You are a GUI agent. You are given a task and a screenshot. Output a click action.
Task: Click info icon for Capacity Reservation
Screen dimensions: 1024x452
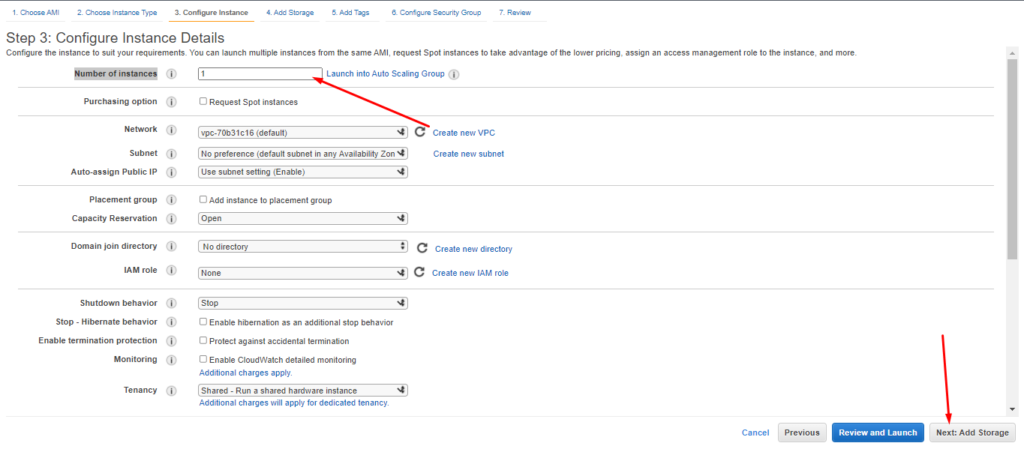tap(172, 219)
